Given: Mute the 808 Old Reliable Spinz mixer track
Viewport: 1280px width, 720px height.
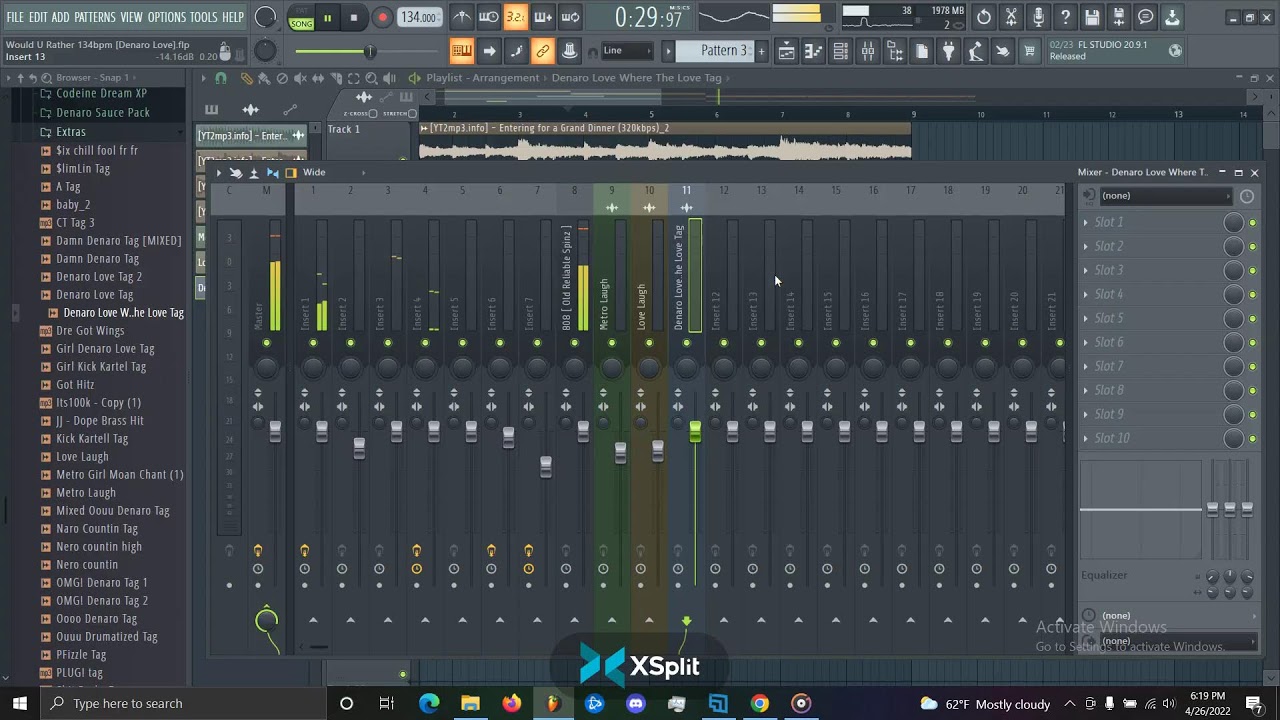Looking at the screenshot, I should [574, 343].
